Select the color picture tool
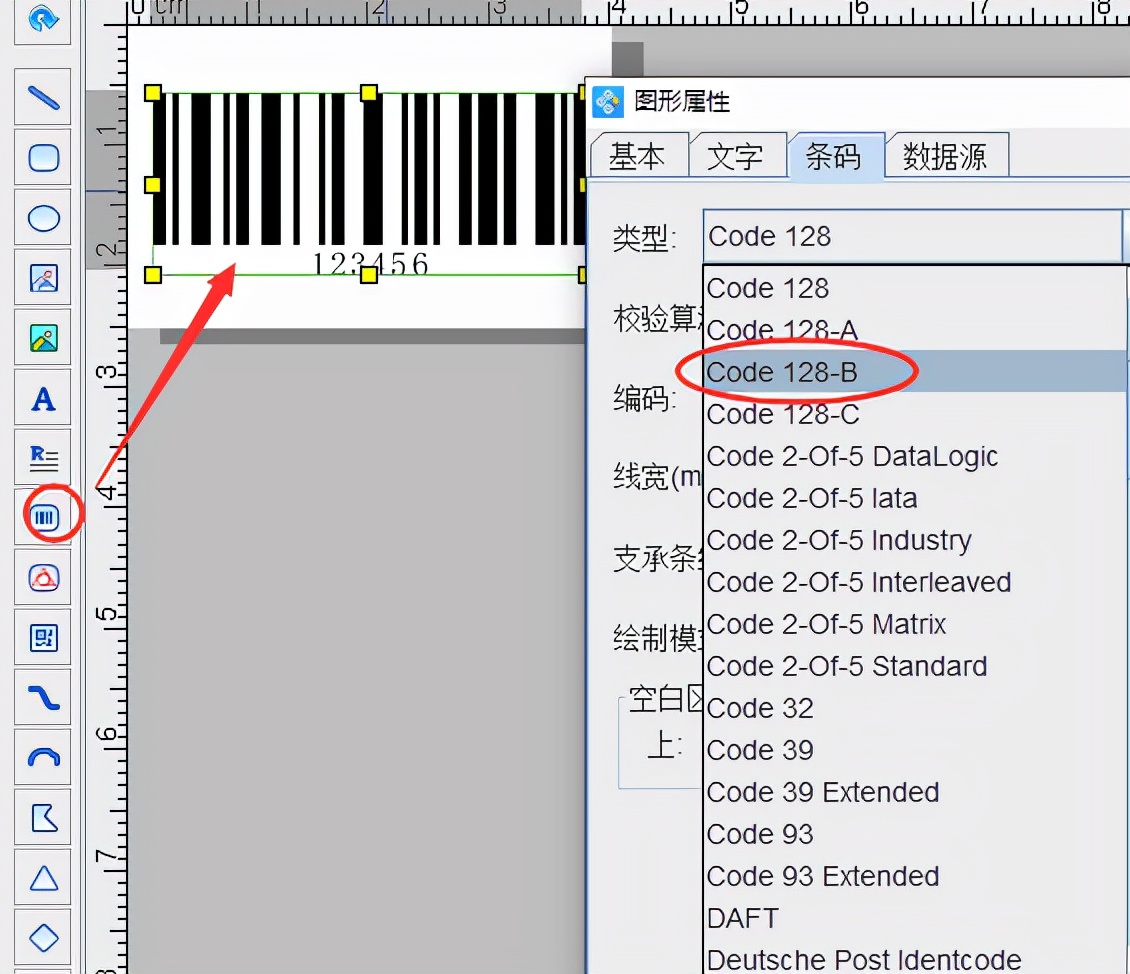The height and width of the screenshot is (974, 1130). pos(42,338)
